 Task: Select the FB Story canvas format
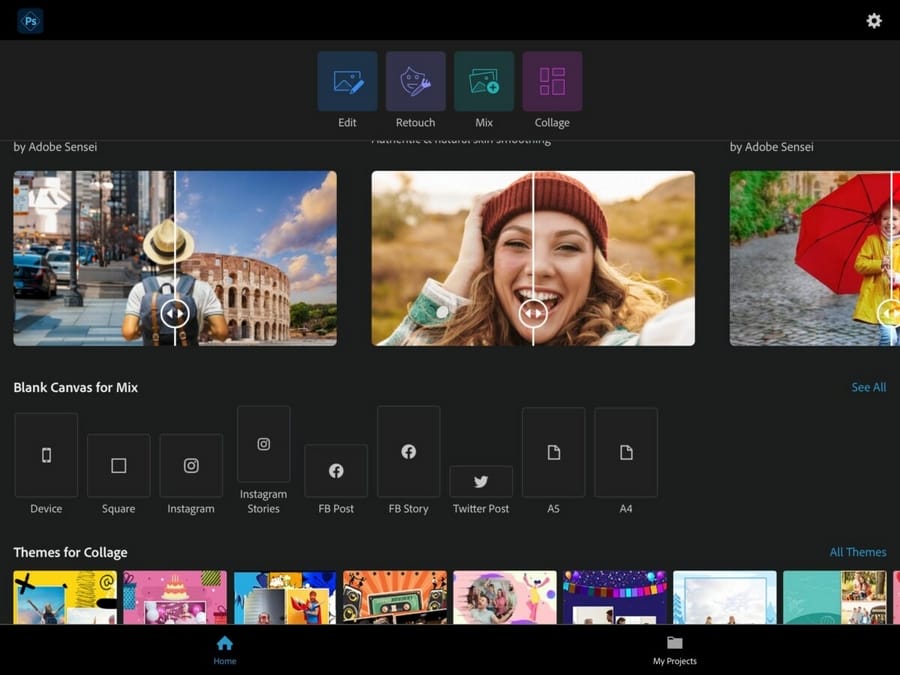(x=408, y=452)
